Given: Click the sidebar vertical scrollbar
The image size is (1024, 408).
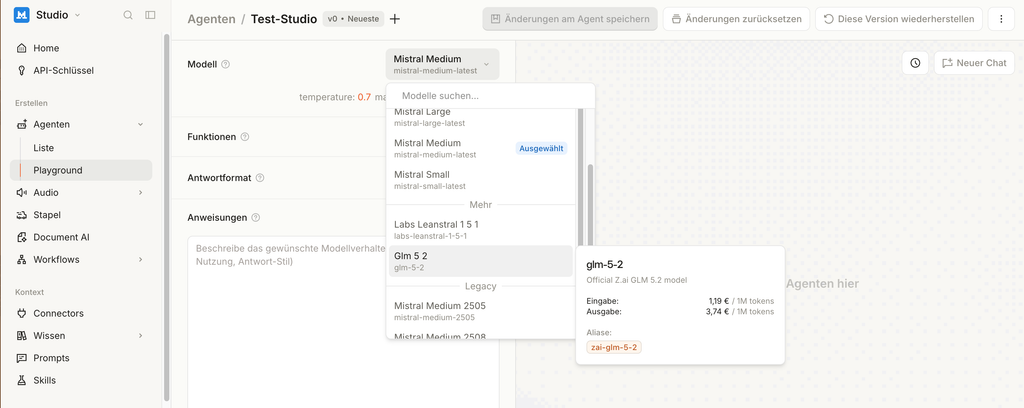Looking at the screenshot, I should [167, 215].
